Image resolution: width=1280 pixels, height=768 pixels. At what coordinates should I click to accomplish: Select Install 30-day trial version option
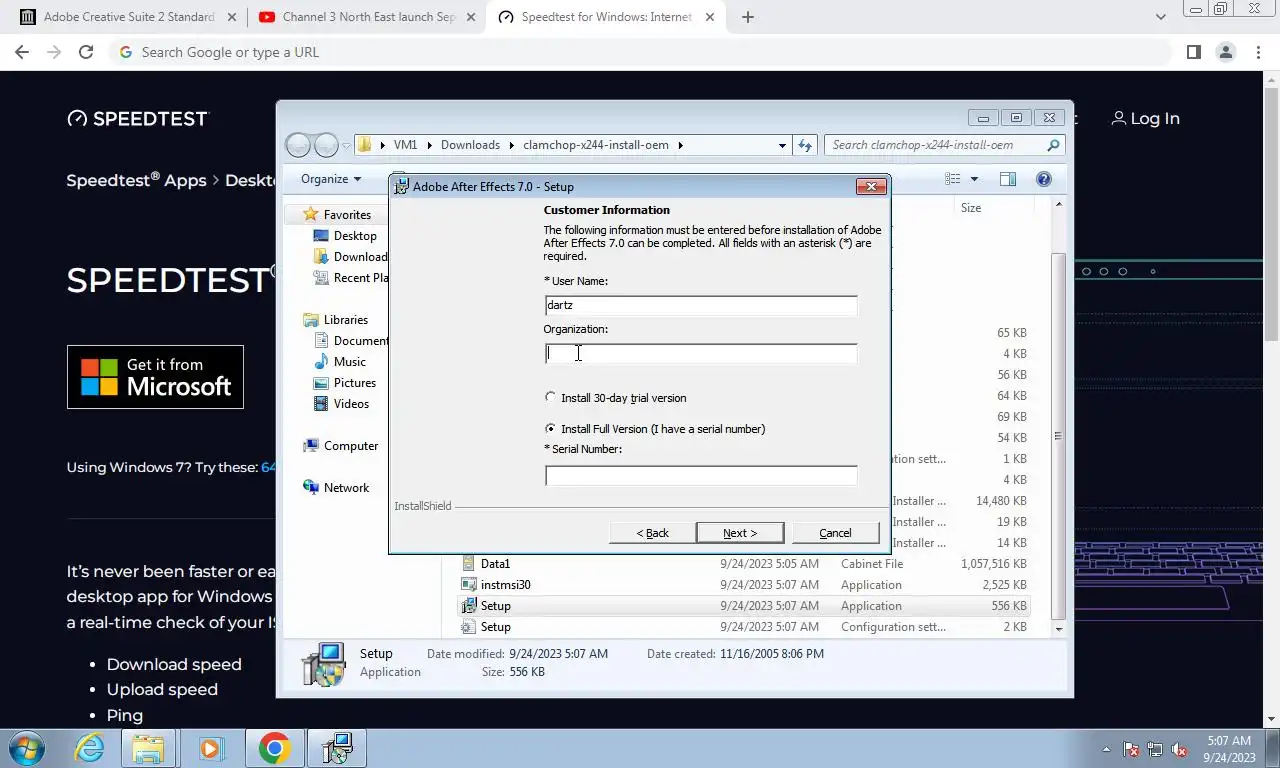550,397
